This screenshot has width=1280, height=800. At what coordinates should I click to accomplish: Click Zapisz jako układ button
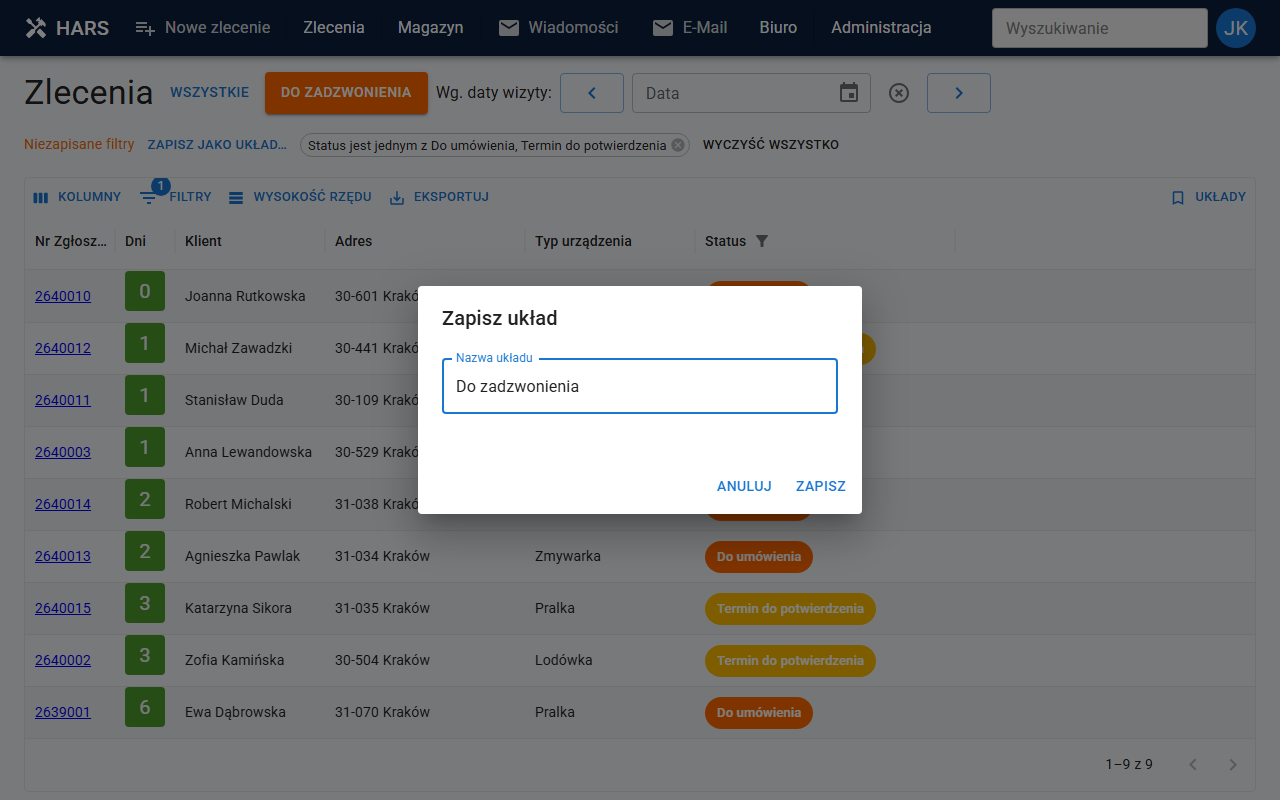pos(217,145)
